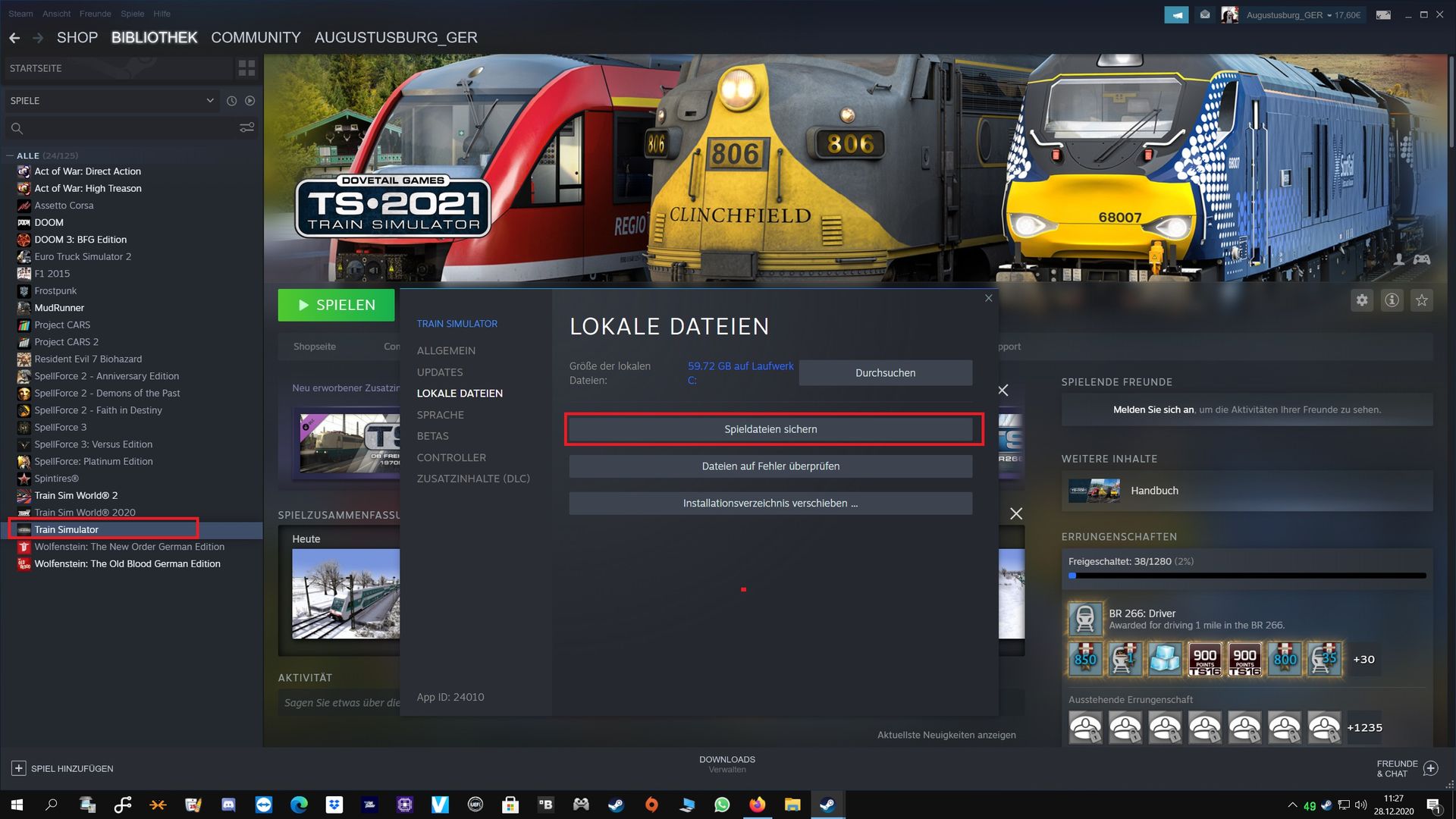Click the achievements progress bar

(x=1247, y=576)
